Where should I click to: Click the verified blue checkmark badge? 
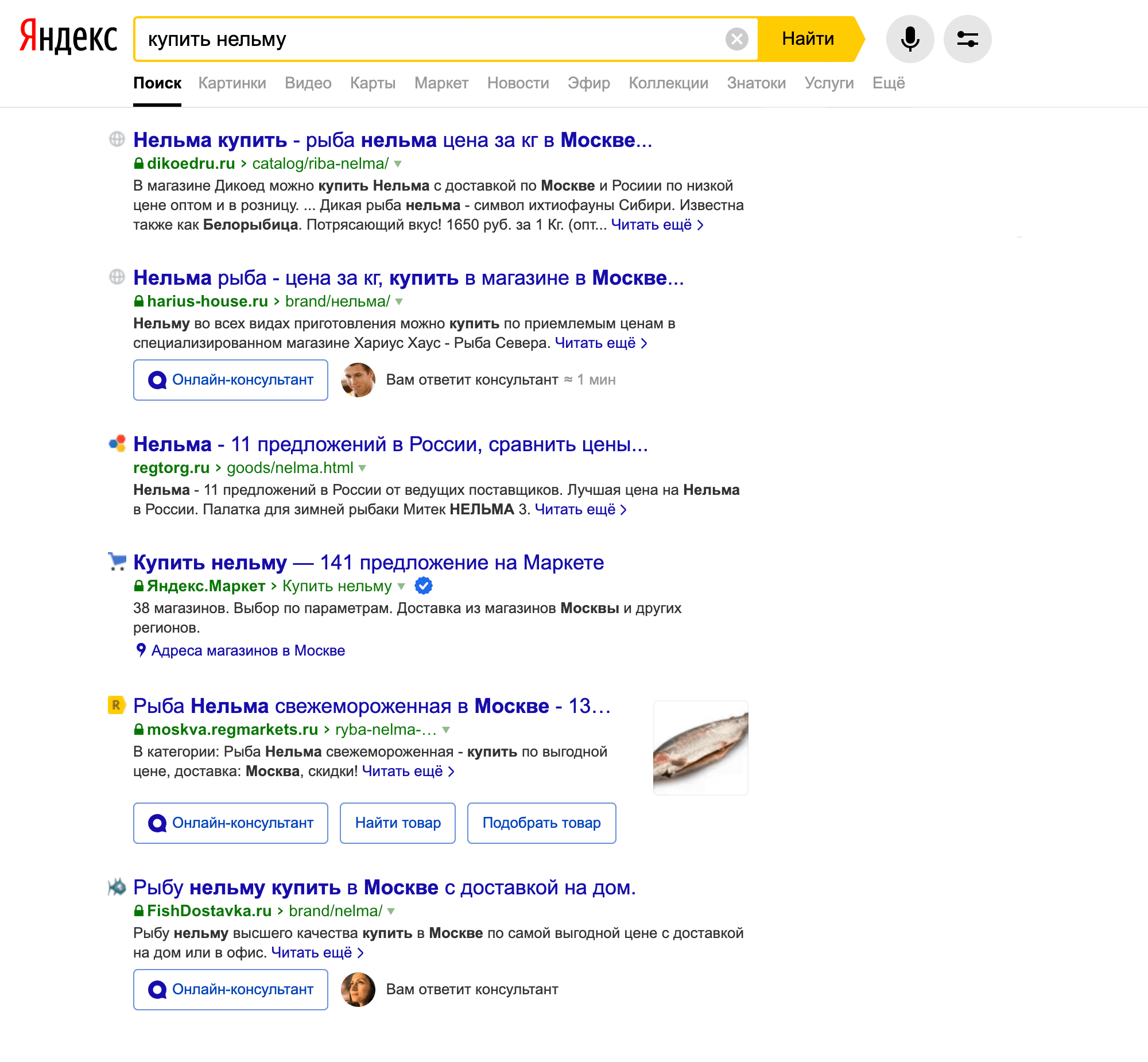424,586
